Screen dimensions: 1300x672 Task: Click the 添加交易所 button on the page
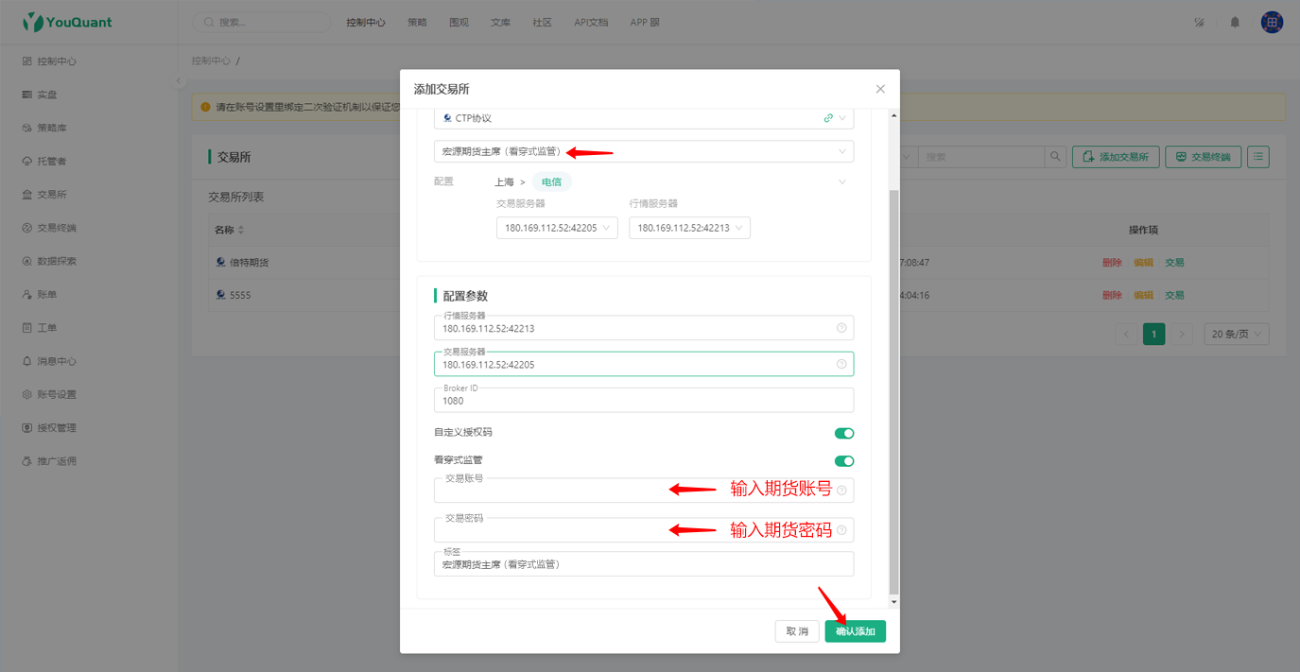pos(1116,157)
